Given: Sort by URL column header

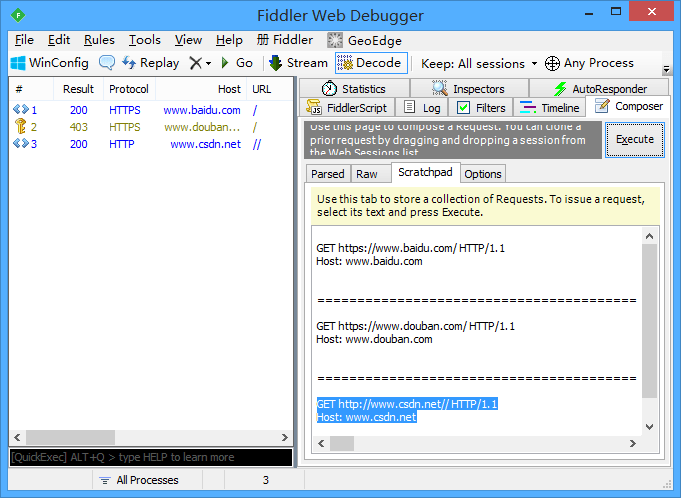Looking at the screenshot, I should pos(269,89).
